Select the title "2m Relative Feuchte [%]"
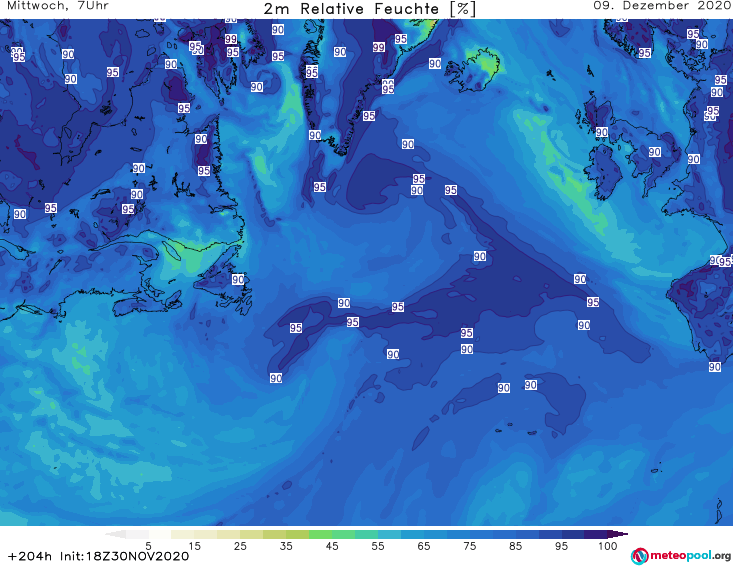This screenshot has height=566, width=733. (370, 9)
